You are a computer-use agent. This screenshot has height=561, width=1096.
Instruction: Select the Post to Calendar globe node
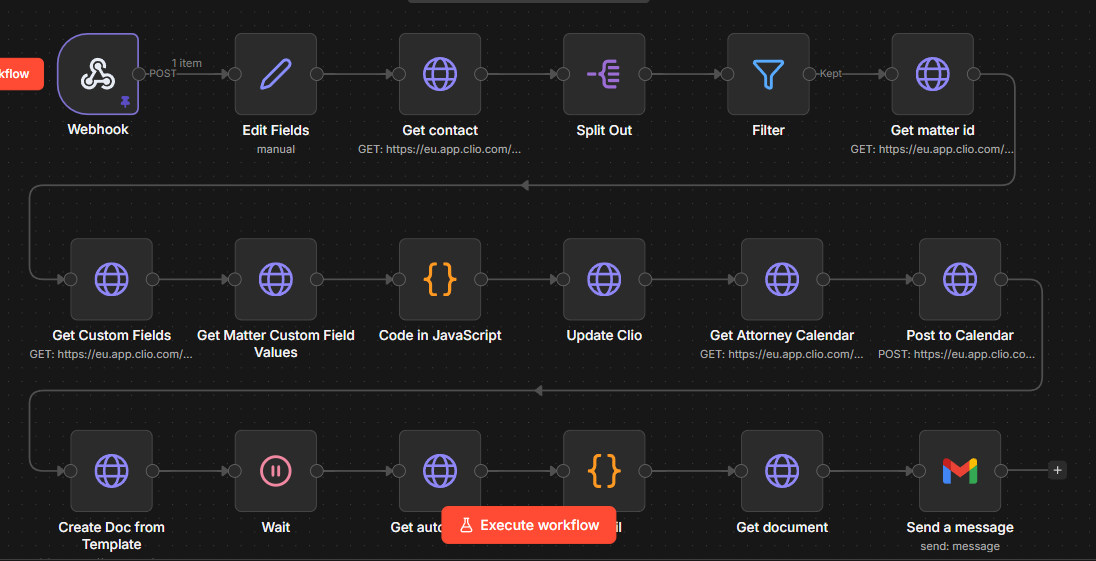960,279
